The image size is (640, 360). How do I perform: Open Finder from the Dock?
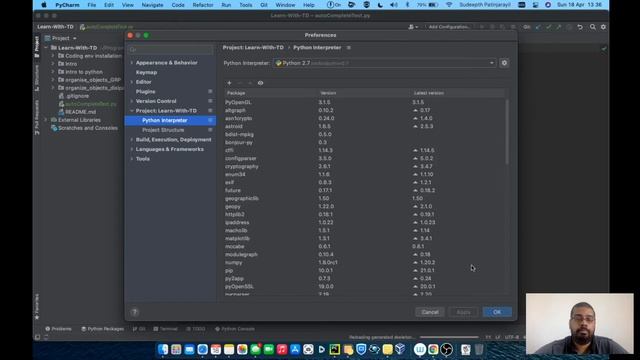(163, 349)
